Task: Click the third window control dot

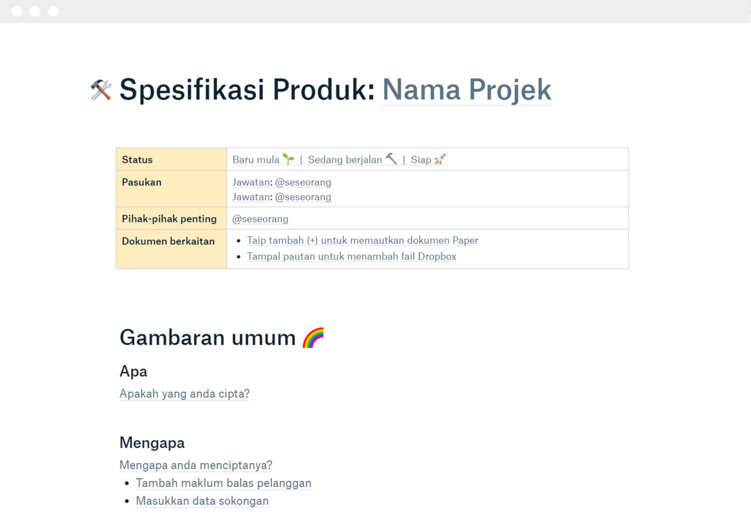Action: coord(53,11)
